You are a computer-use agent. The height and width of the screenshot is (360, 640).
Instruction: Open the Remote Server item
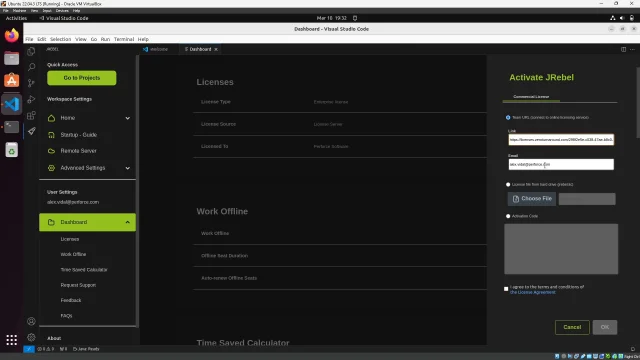pos(78,151)
